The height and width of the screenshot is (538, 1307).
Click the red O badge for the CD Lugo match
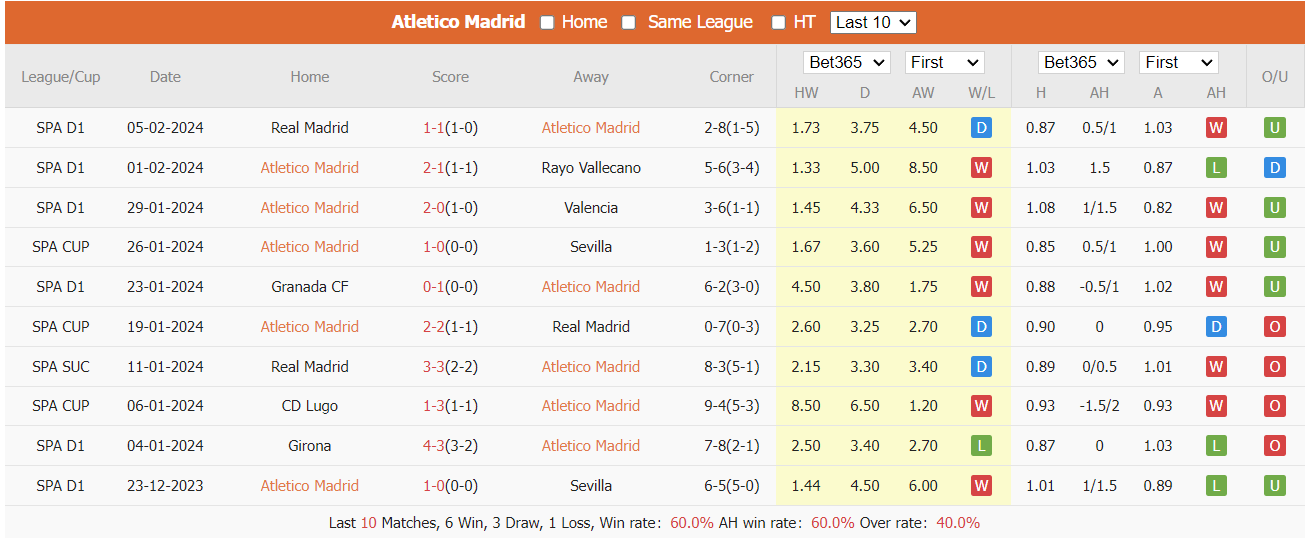pos(1274,406)
